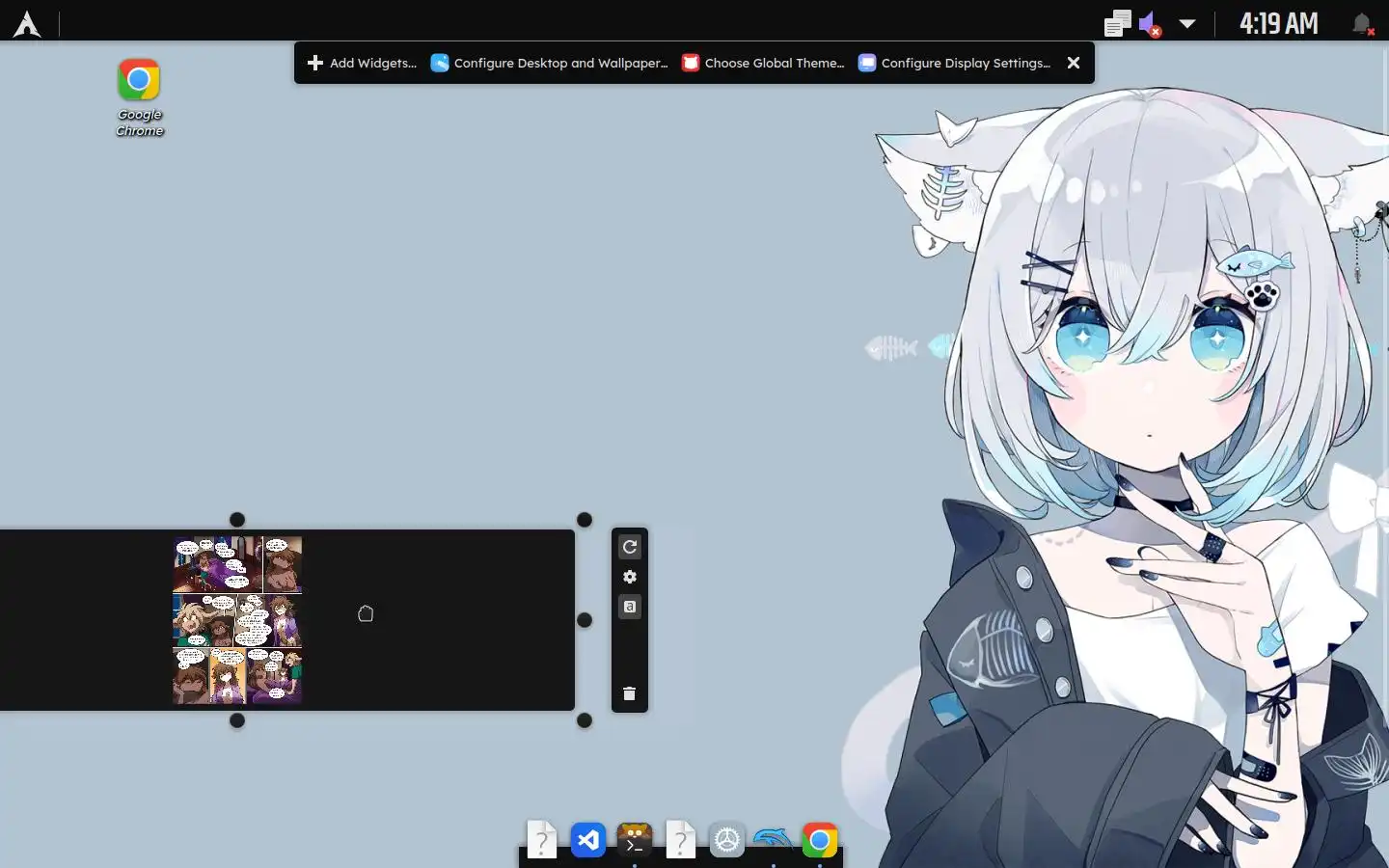Click the comic strip thumbnail in widget
Viewport: 1389px width, 868px height.
237,620
